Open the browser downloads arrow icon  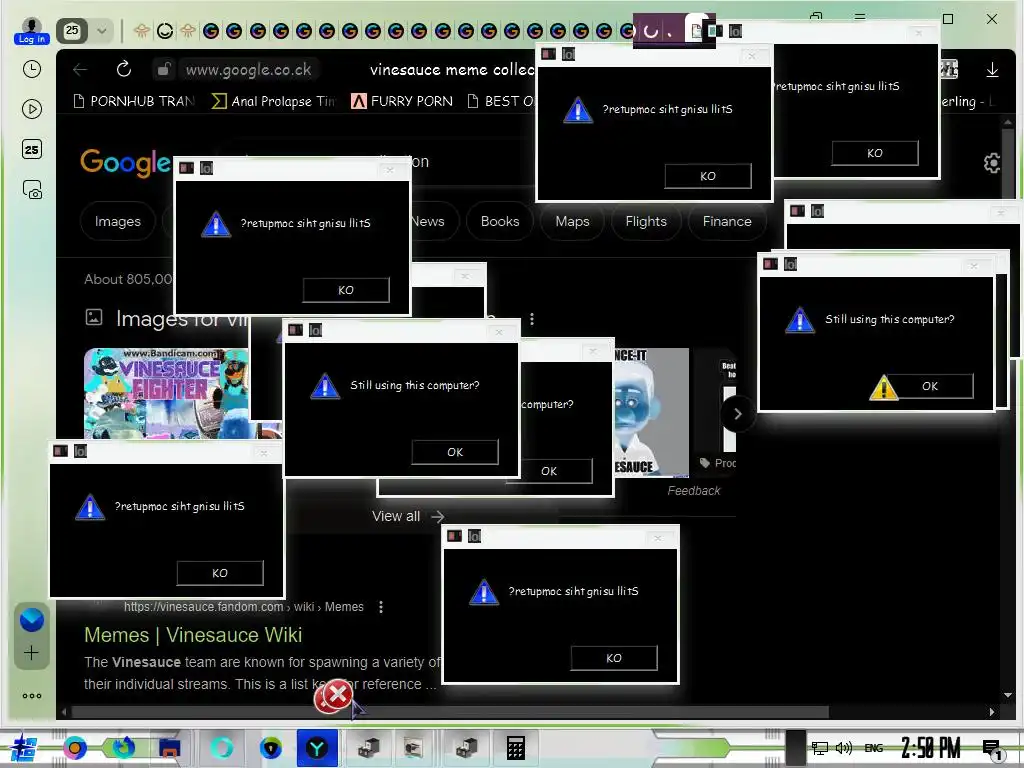tap(992, 69)
